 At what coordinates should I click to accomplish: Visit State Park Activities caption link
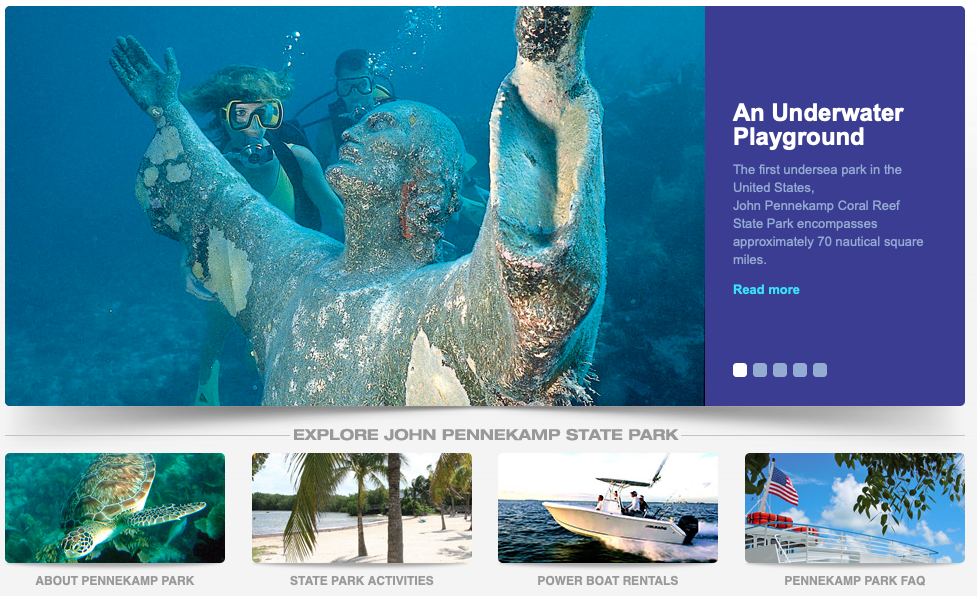(x=361, y=580)
